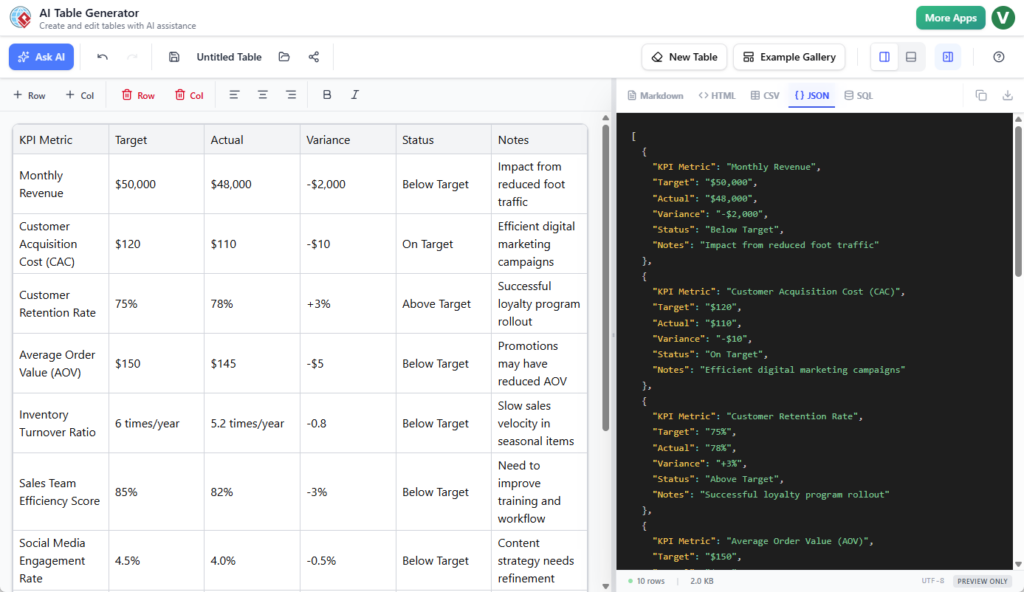Click the copy code icon above JSON panel
This screenshot has height=592, width=1024.
pyautogui.click(x=981, y=94)
